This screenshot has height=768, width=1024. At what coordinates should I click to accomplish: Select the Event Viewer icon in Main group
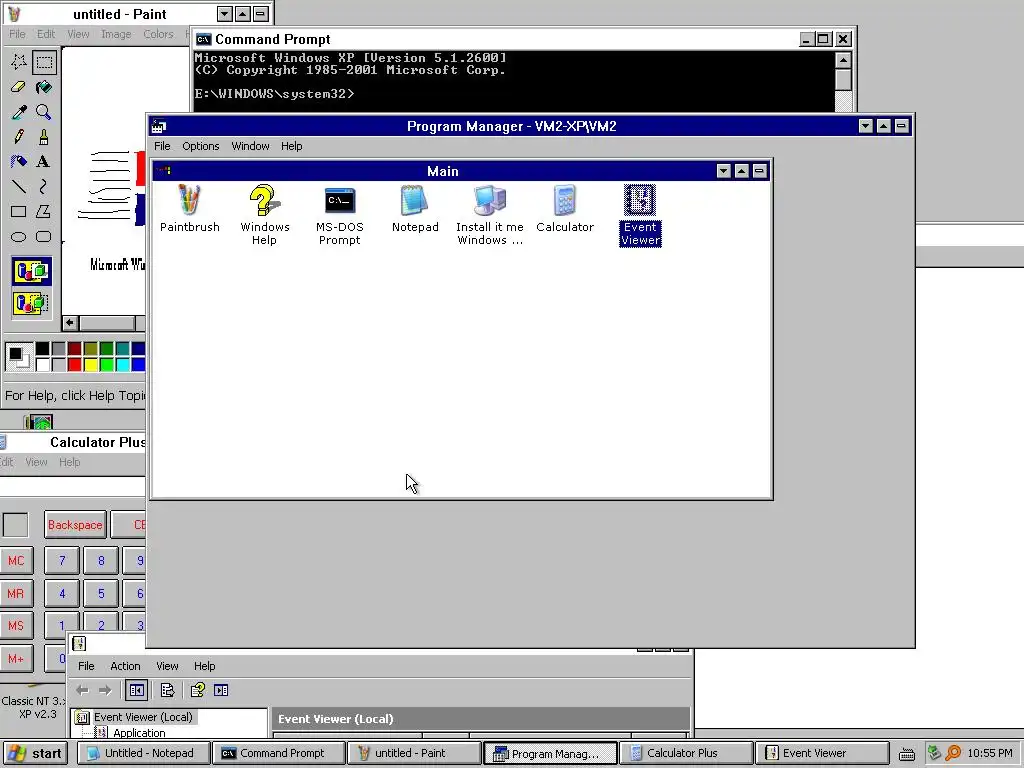640,215
